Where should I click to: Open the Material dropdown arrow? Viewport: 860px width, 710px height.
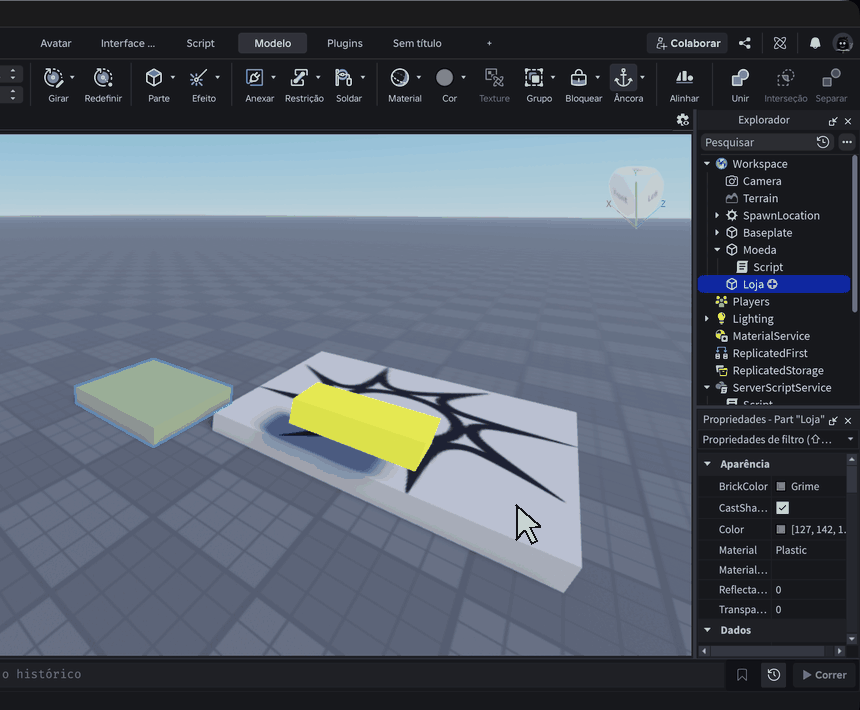[x=419, y=78]
